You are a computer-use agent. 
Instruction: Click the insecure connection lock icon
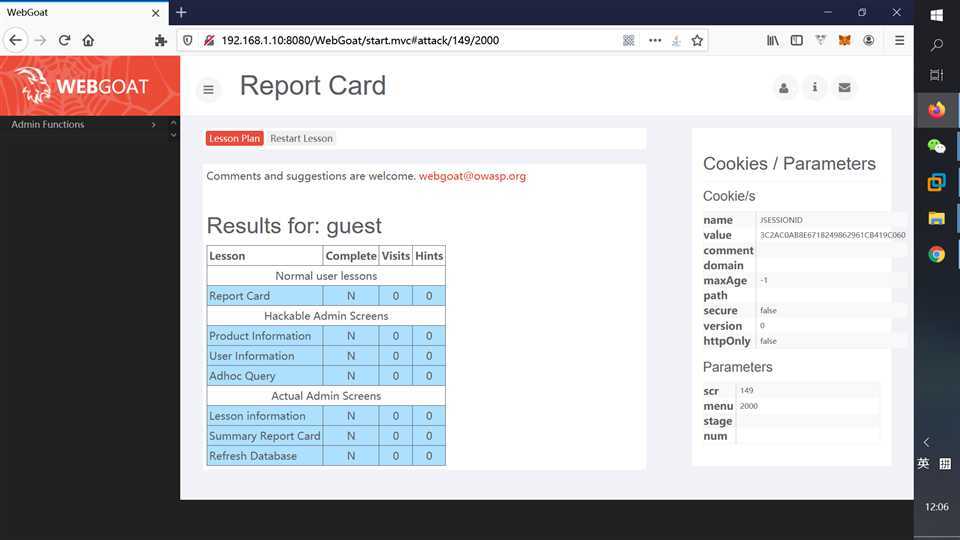[x=209, y=40]
